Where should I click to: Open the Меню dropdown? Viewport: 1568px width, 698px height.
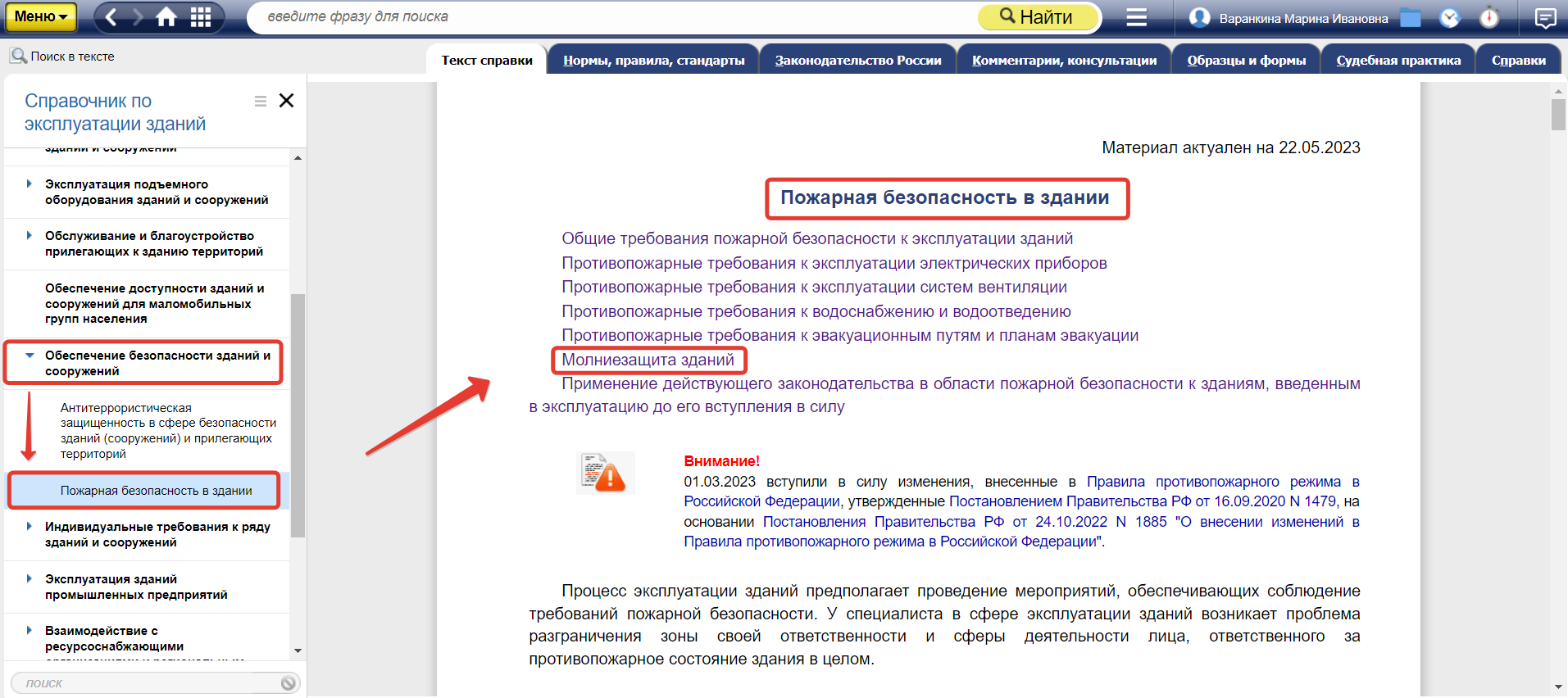[40, 16]
